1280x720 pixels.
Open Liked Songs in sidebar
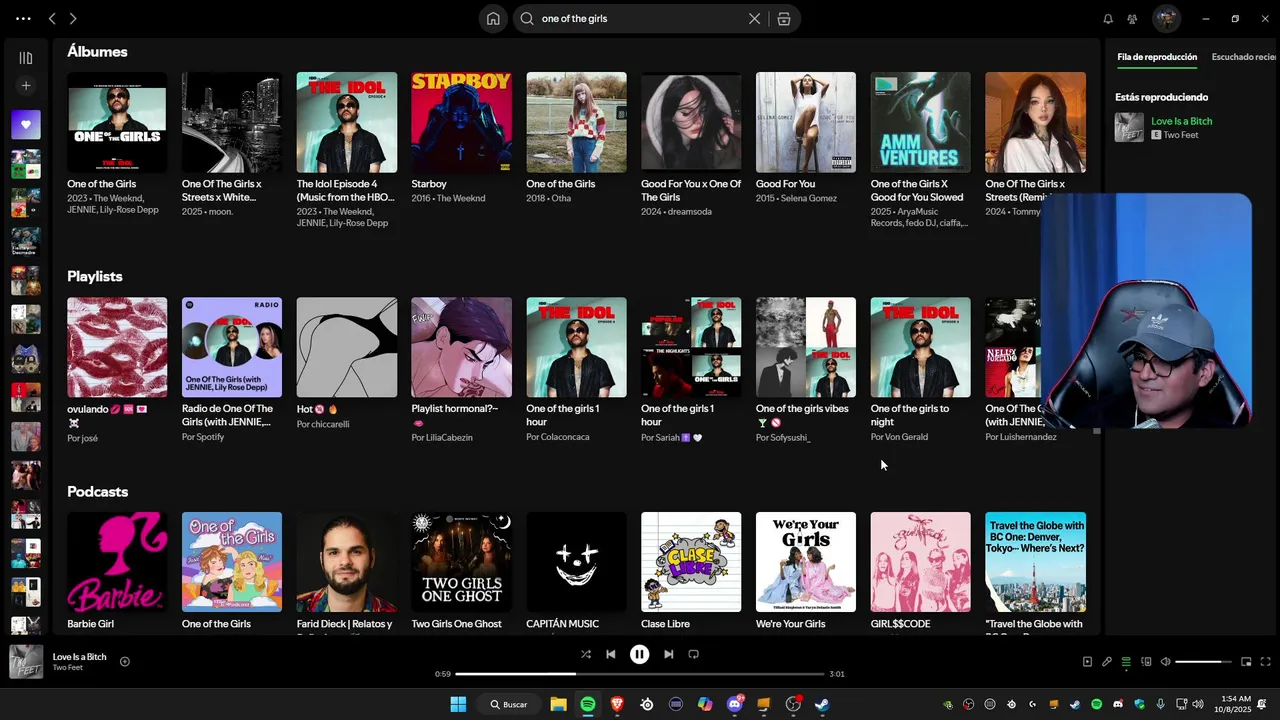pos(26,125)
